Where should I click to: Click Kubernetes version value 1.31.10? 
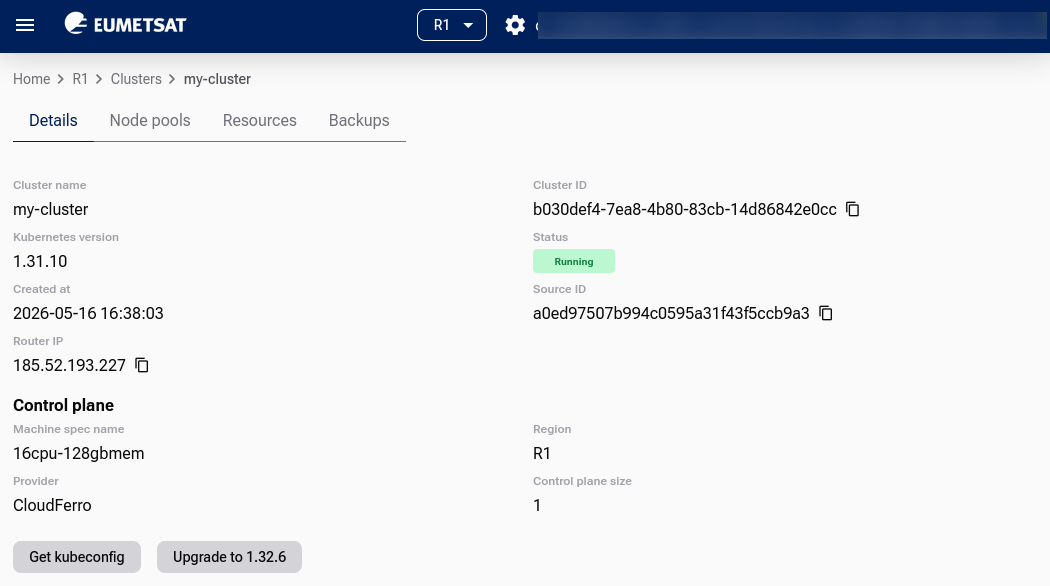pyautogui.click(x=40, y=261)
